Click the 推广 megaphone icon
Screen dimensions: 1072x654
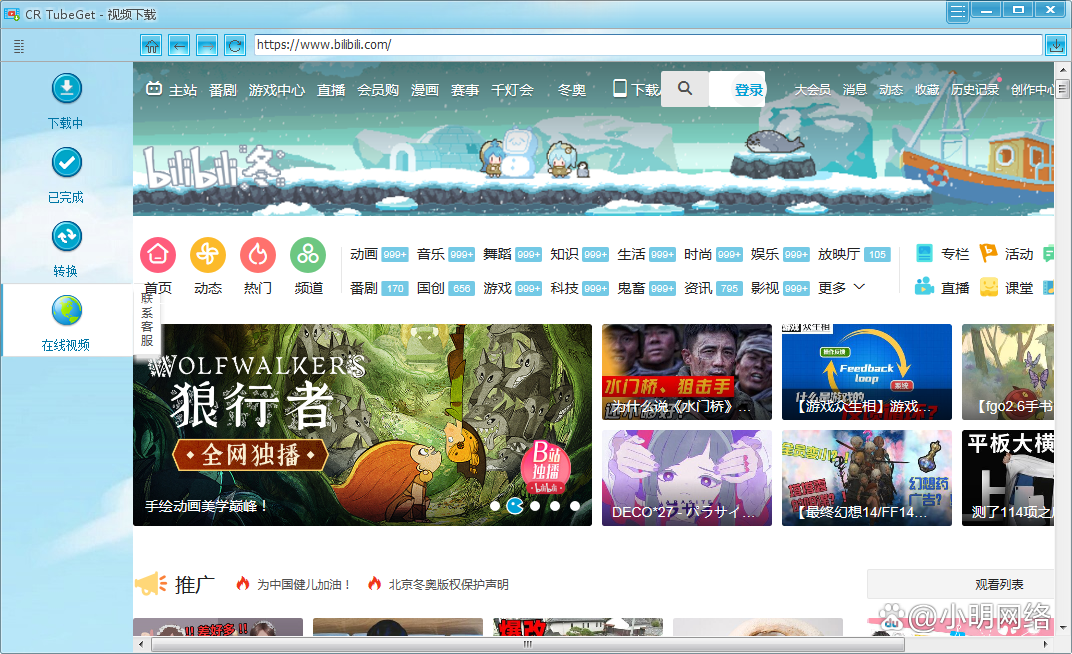click(x=151, y=584)
